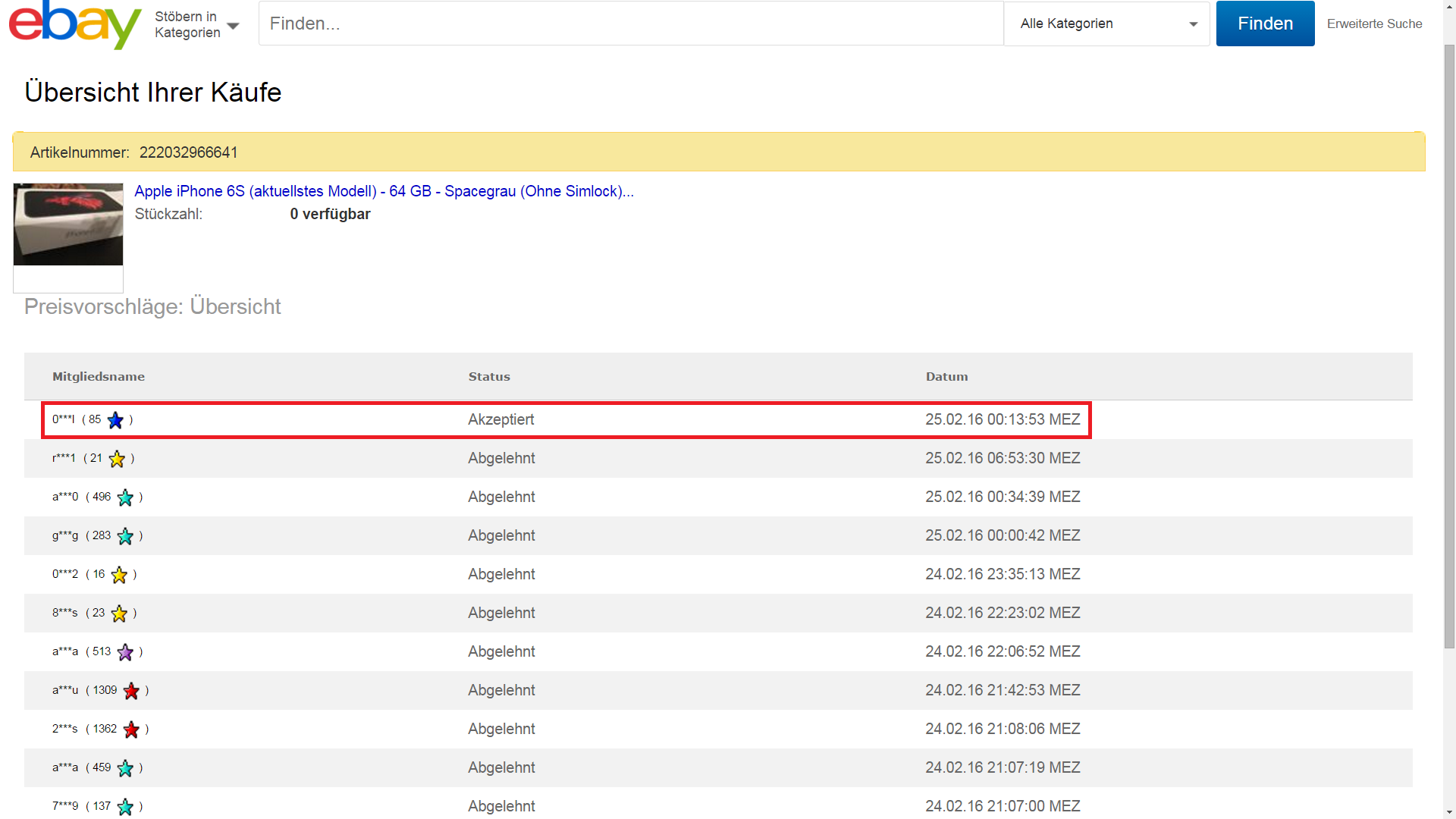Click date 24.02.16 22:06:52 MEZ
Image resolution: width=1456 pixels, height=819 pixels.
coord(1003,651)
